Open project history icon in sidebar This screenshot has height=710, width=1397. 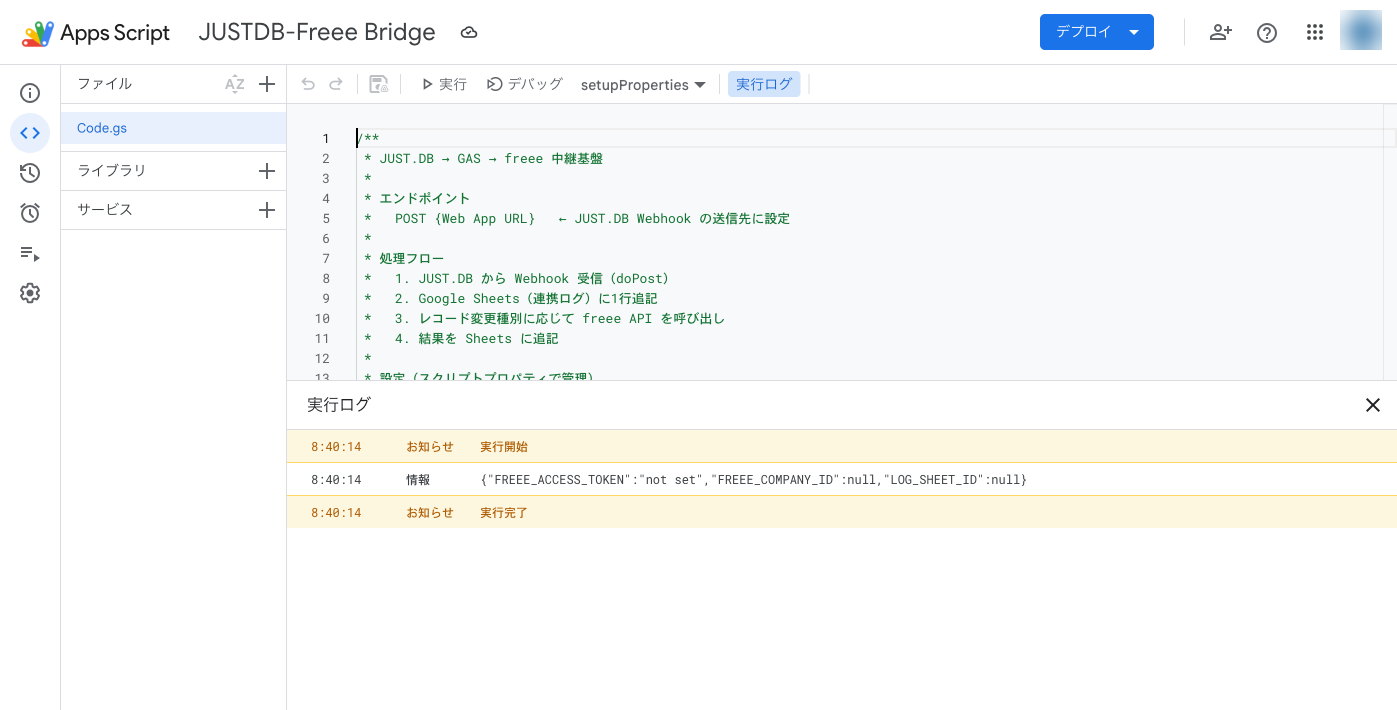30,173
